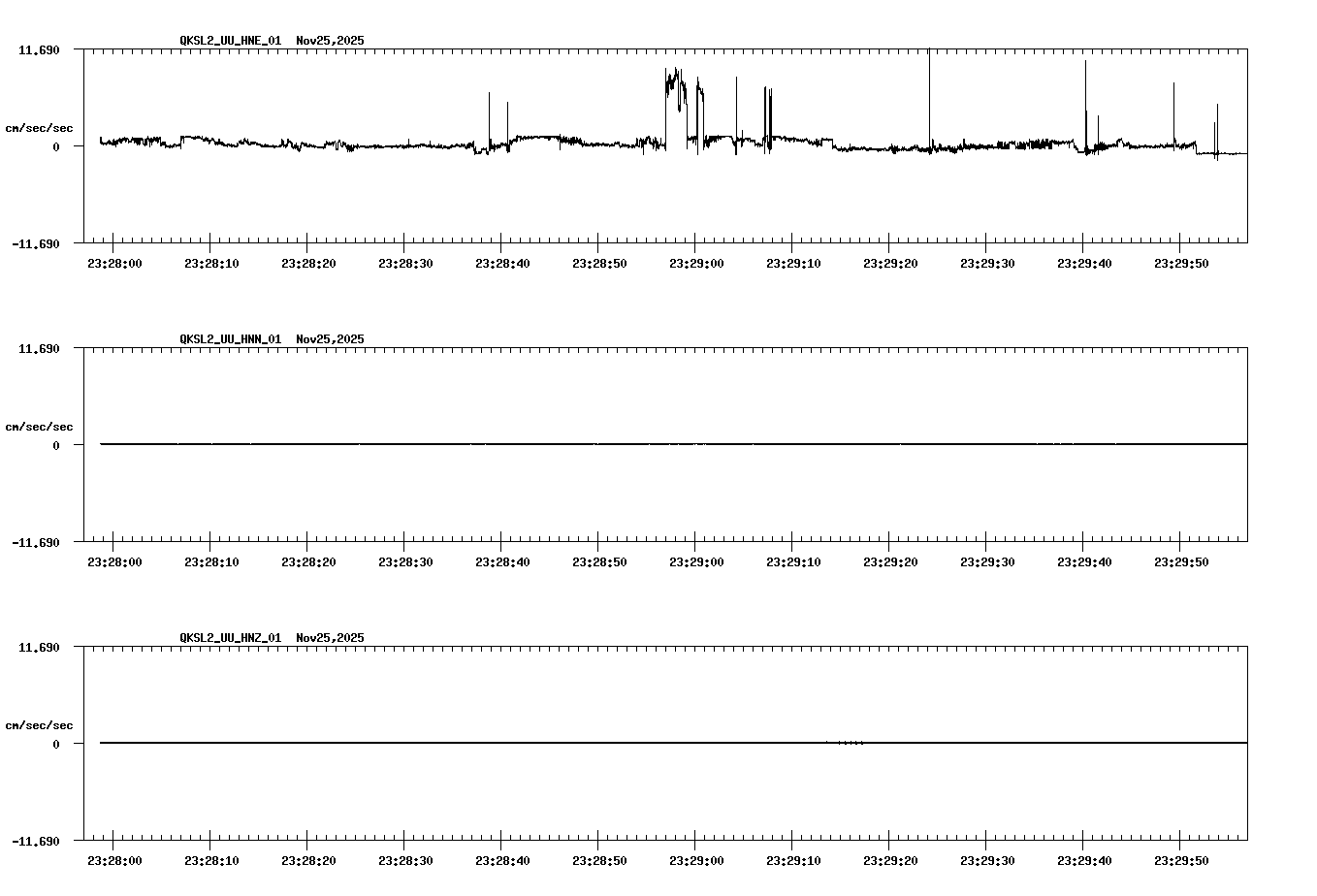
Task: Click the cm/sec/sec unit label on top plot
Action: coord(40,127)
